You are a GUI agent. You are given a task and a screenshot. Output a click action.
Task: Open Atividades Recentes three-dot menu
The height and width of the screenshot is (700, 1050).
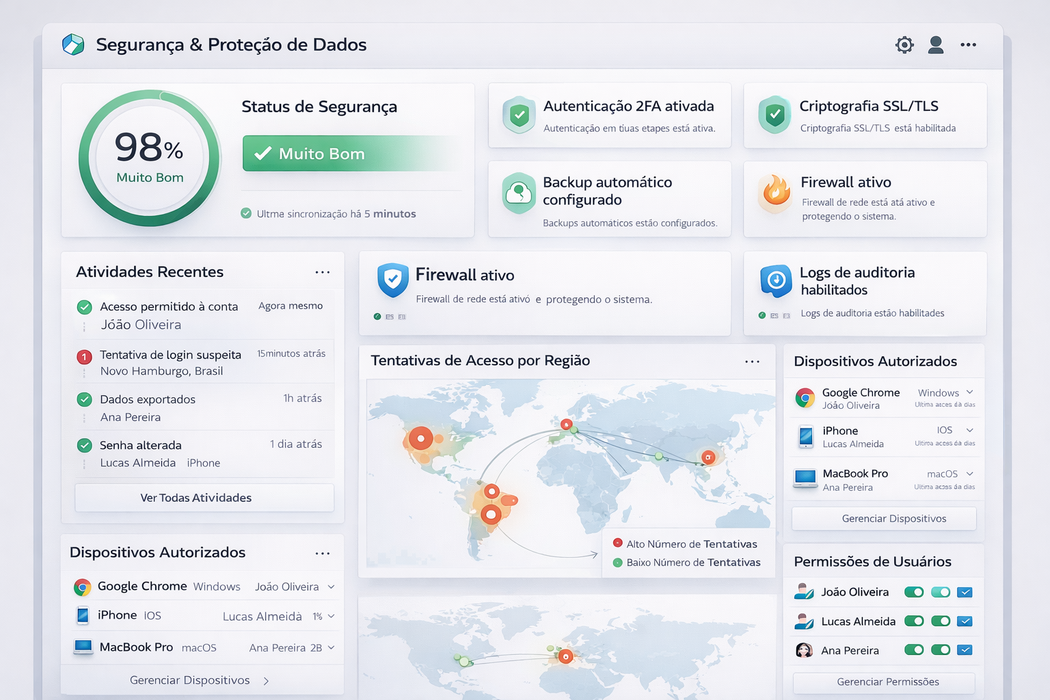pyautogui.click(x=322, y=272)
